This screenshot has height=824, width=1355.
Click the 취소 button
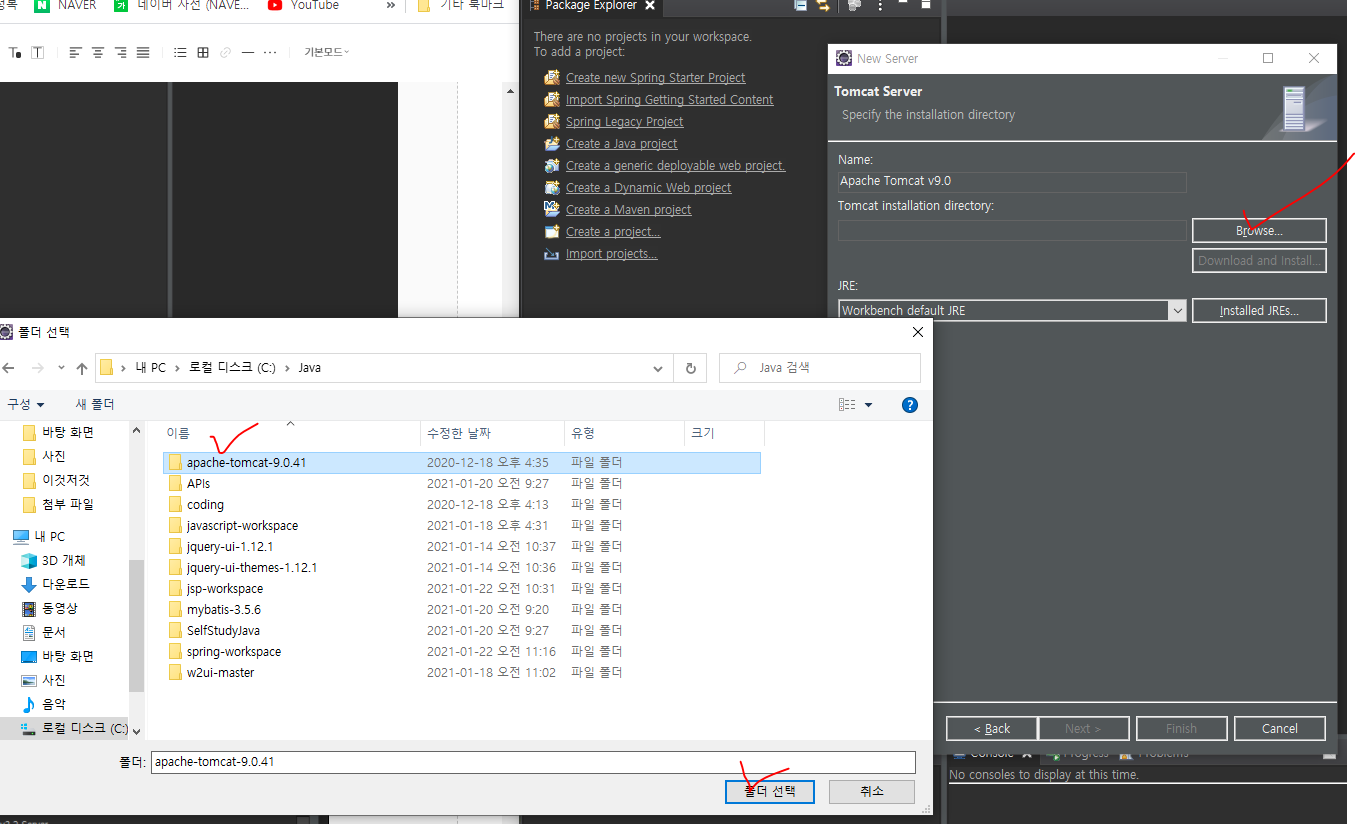coord(872,791)
